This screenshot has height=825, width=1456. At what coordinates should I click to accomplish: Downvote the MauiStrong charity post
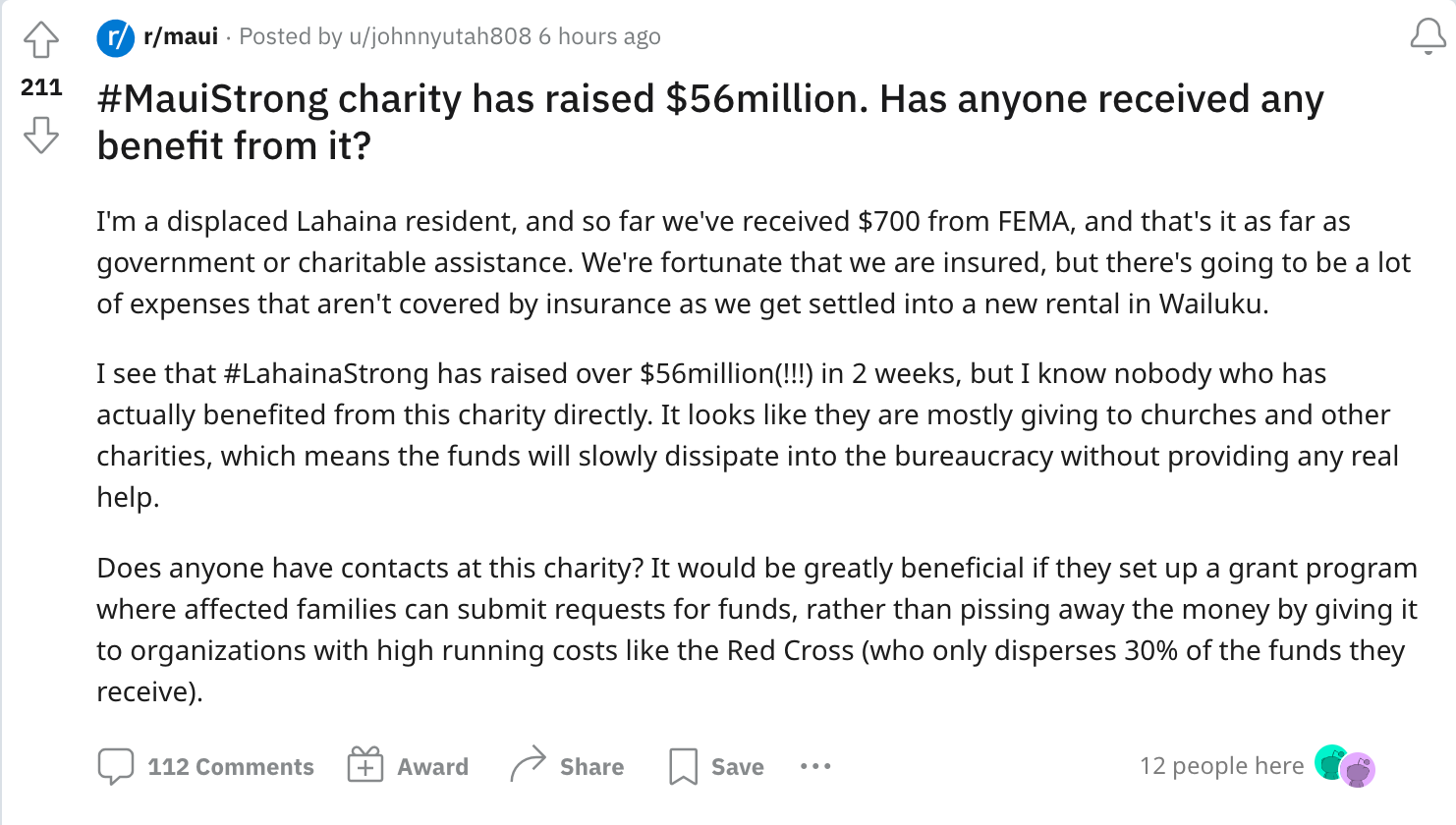(41, 135)
